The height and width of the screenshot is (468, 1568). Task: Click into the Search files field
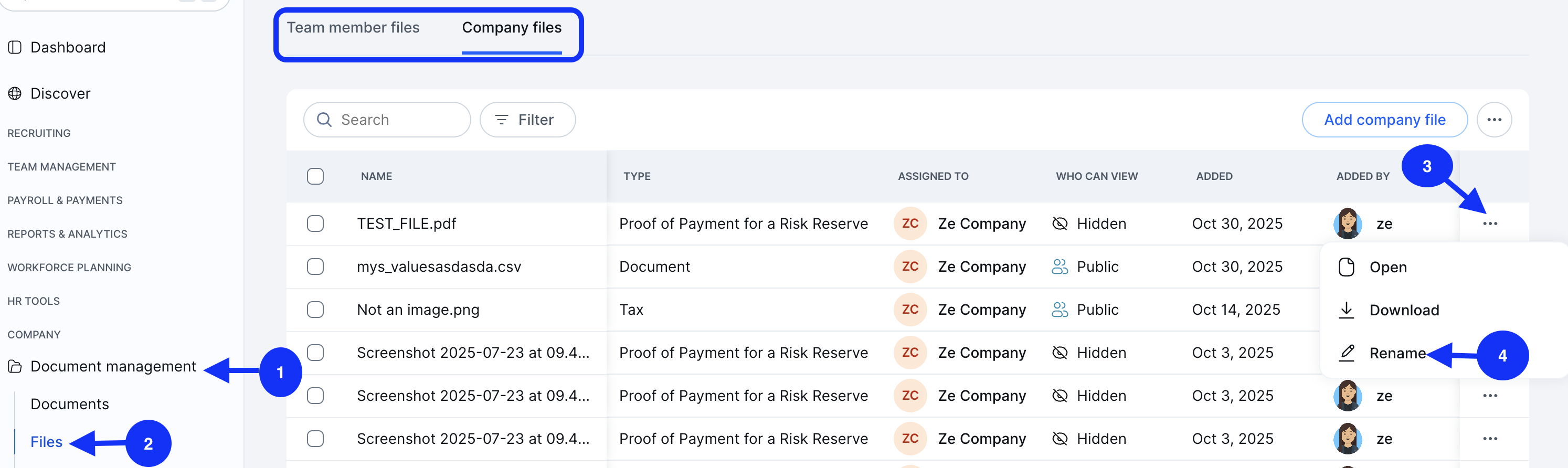[x=387, y=120]
